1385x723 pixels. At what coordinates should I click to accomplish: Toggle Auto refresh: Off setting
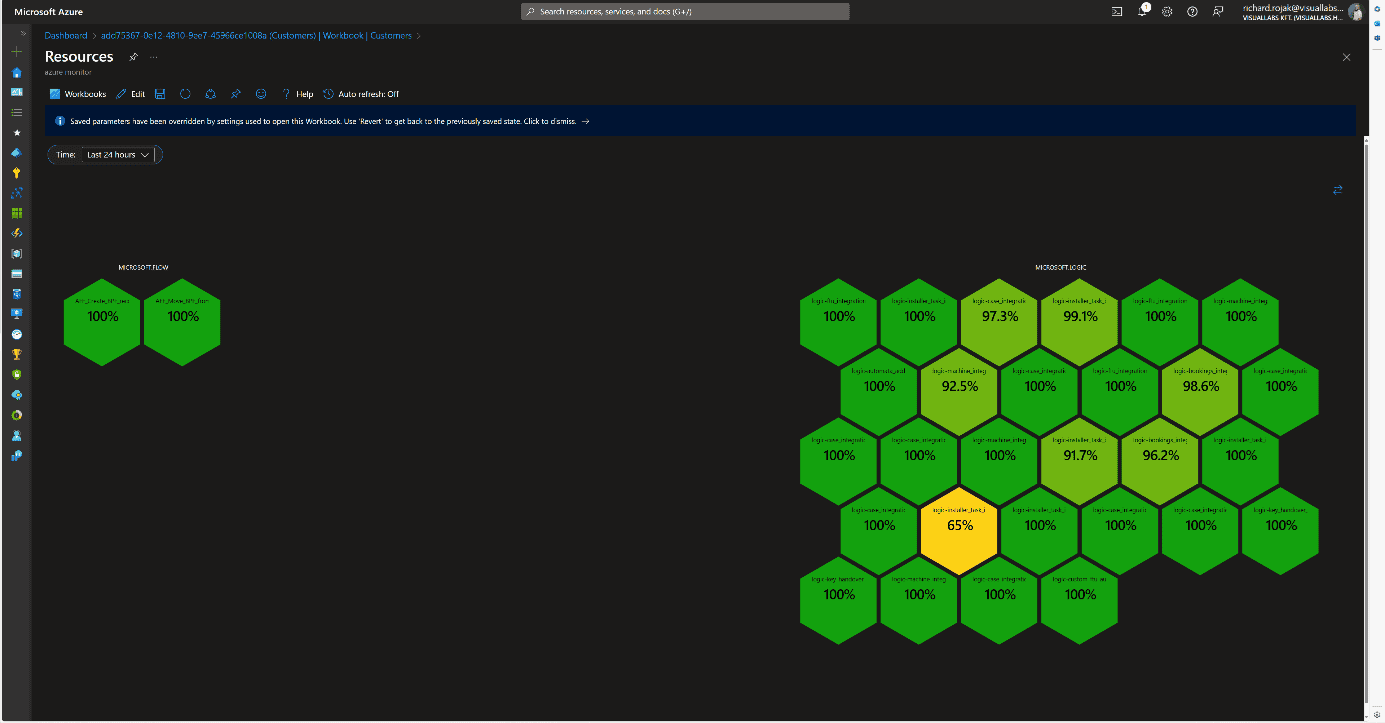[x=361, y=94]
